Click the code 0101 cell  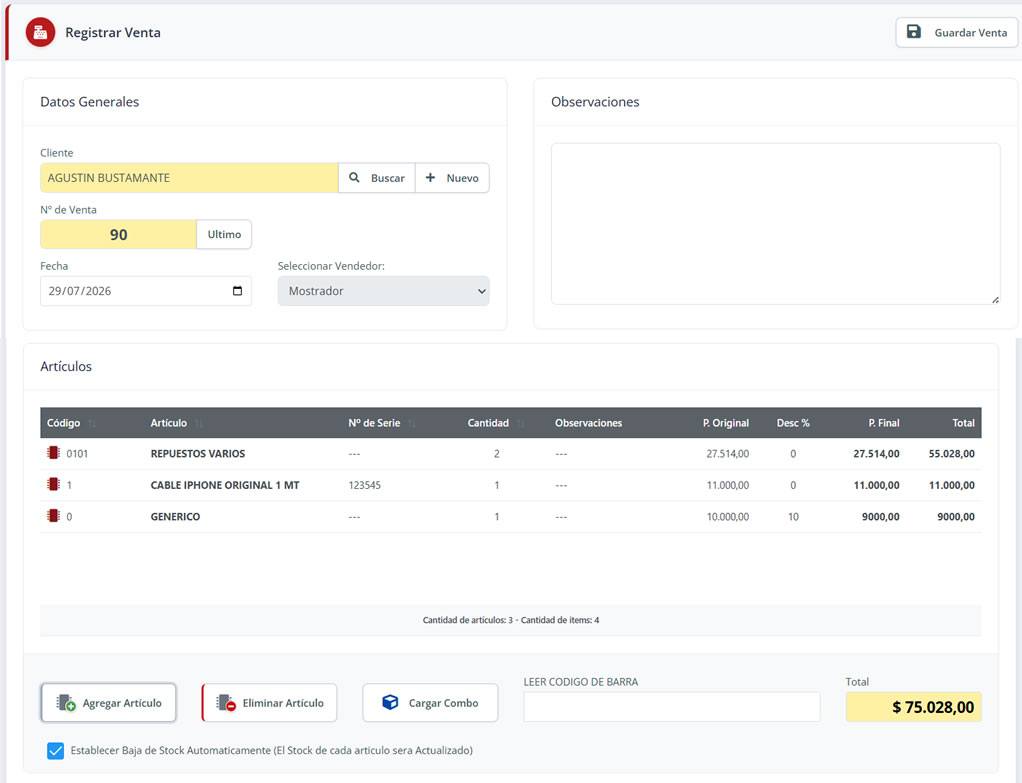point(77,454)
